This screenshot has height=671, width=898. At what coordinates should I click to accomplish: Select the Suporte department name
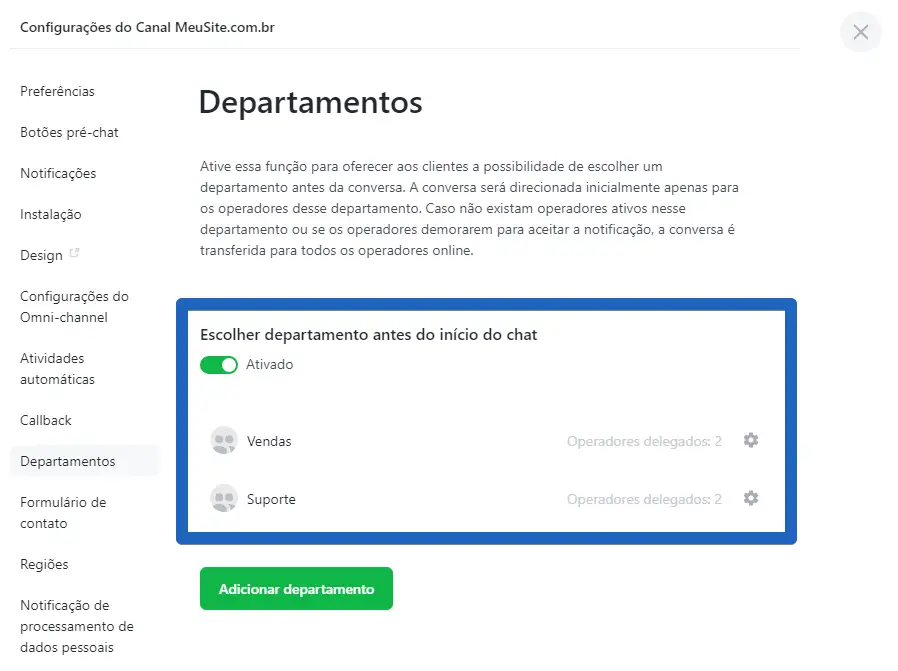pyautogui.click(x=271, y=499)
